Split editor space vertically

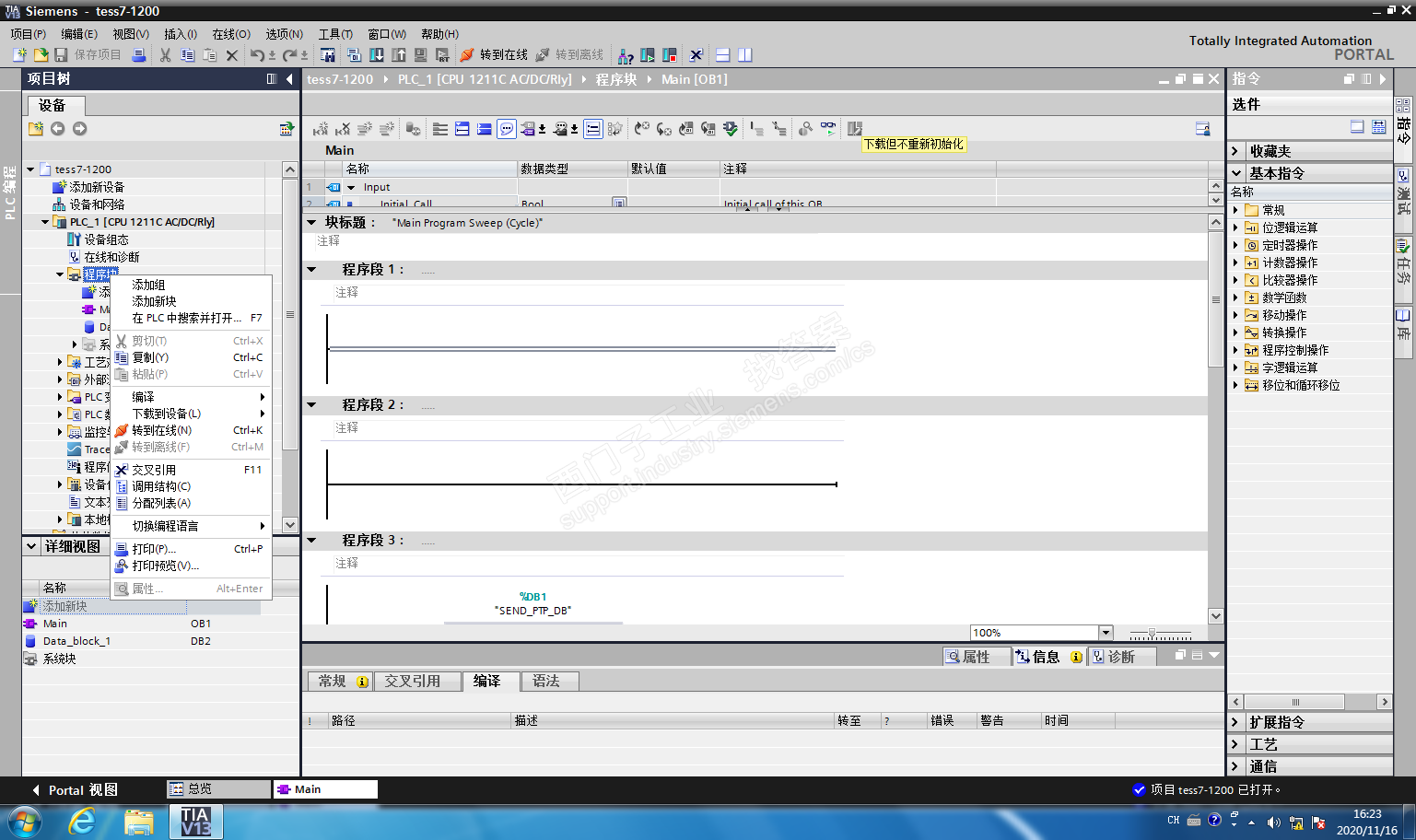coord(745,55)
